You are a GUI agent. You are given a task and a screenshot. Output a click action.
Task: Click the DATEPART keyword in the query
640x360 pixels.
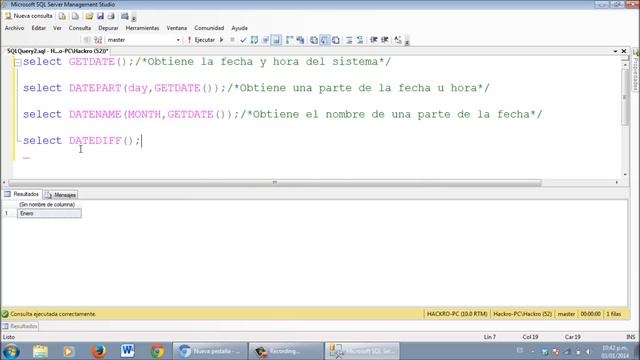[x=95, y=88]
